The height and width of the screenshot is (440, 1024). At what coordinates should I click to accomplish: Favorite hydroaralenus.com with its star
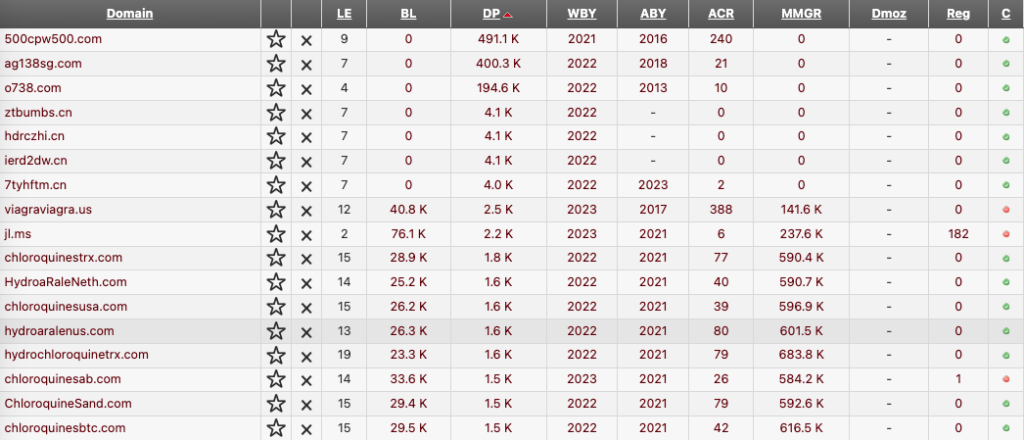point(276,332)
